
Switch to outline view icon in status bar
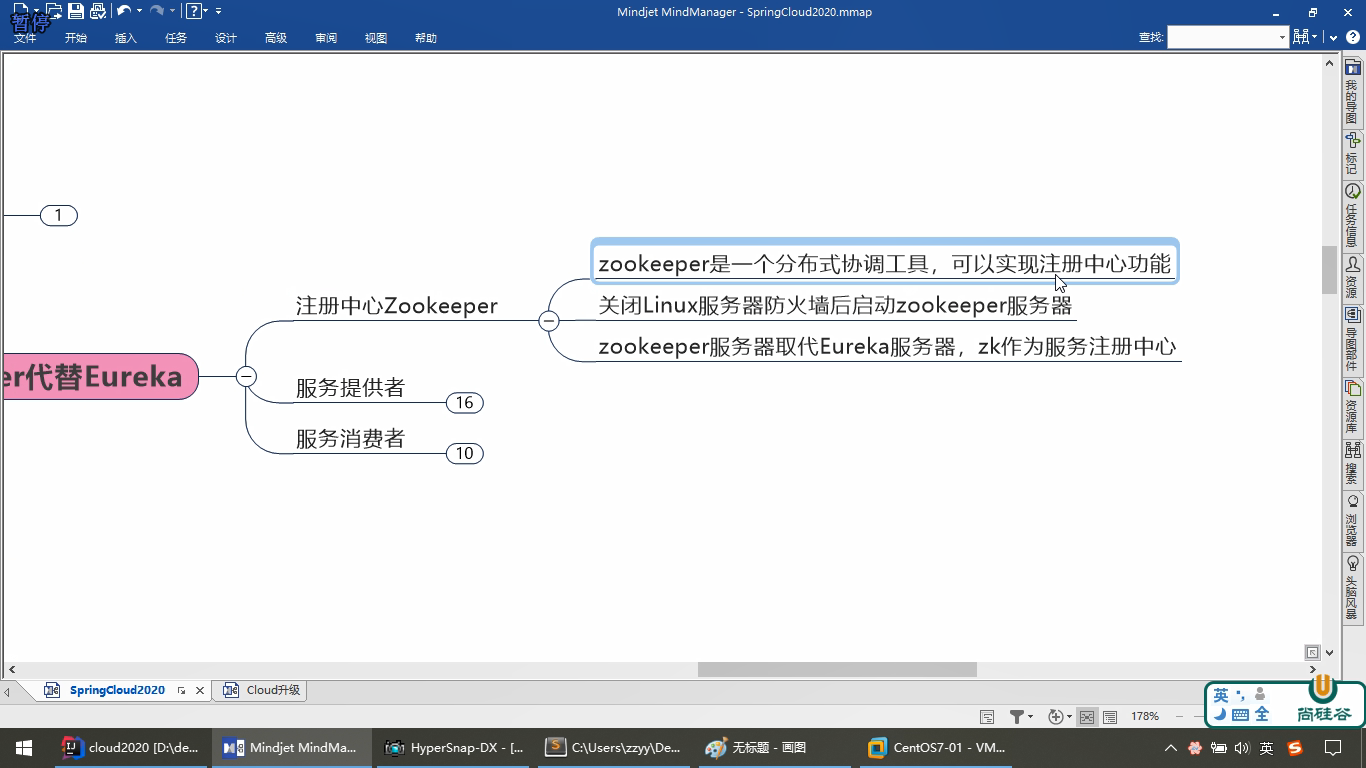[x=1110, y=717]
